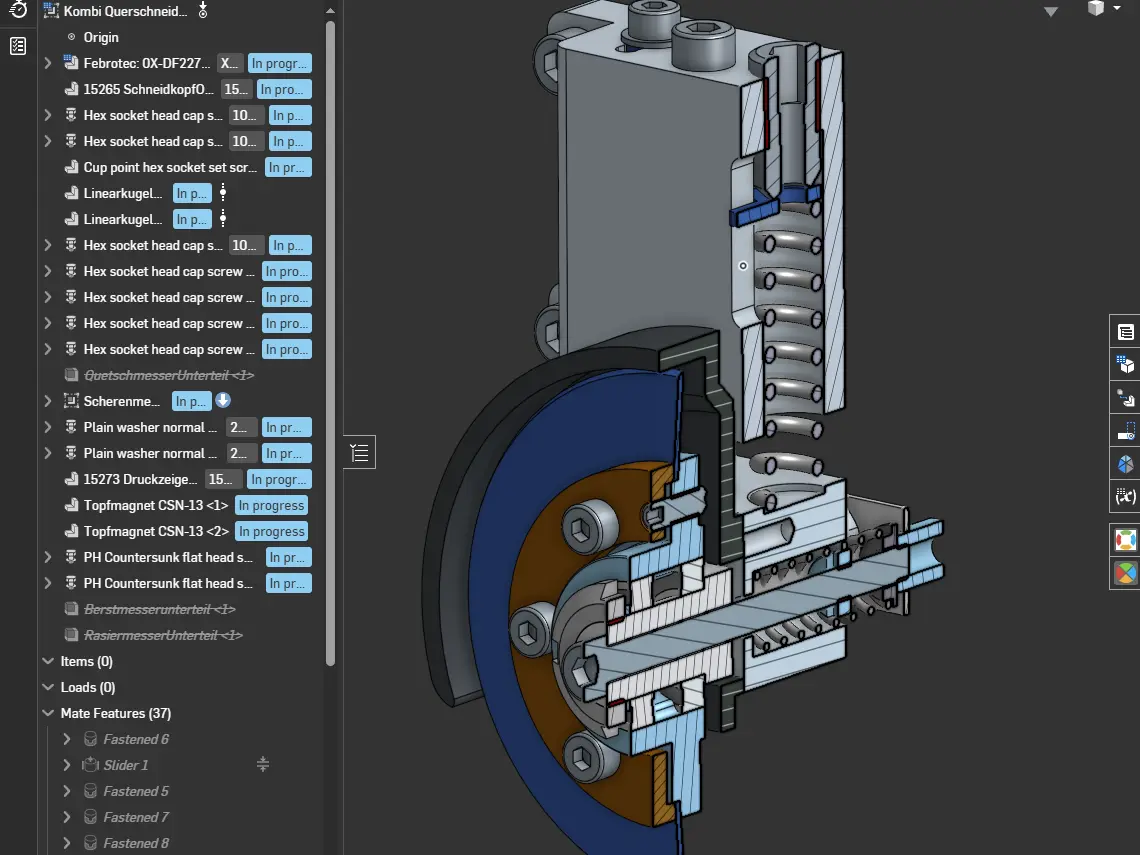The image size is (1140, 855).
Task: Click the instance list vertical scrollbar thumb
Action: click(330, 342)
